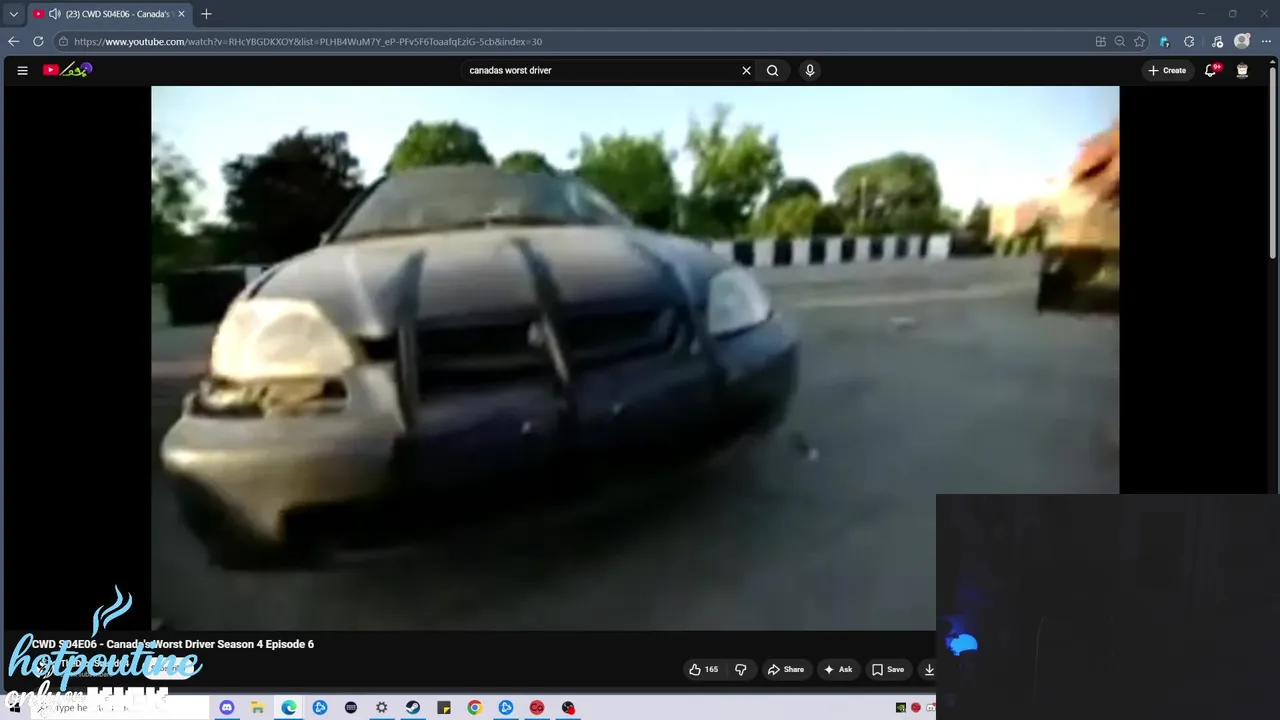Click the zoom out magnifier in address bar
This screenshot has height=720, width=1280.
click(x=1120, y=41)
